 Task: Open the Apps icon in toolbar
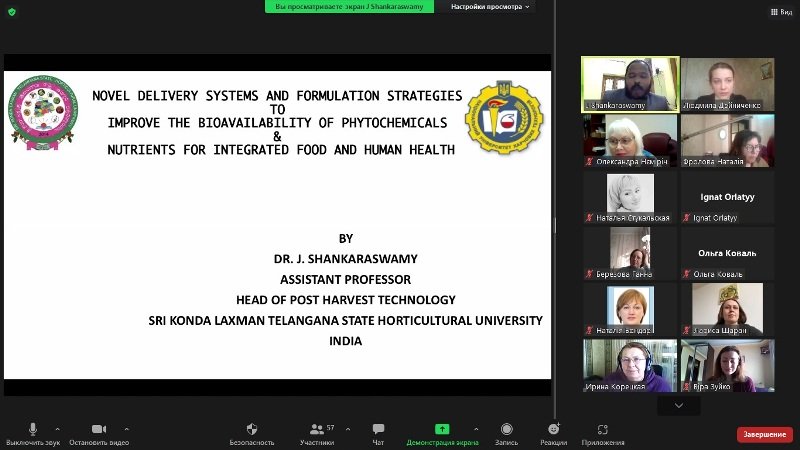603,429
